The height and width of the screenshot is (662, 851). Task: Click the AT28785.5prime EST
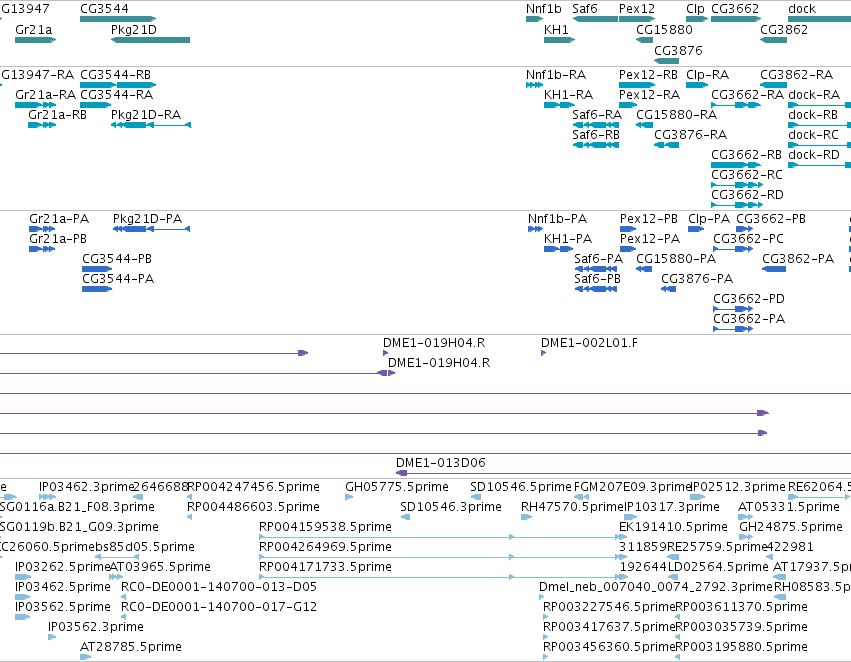click(x=85, y=657)
